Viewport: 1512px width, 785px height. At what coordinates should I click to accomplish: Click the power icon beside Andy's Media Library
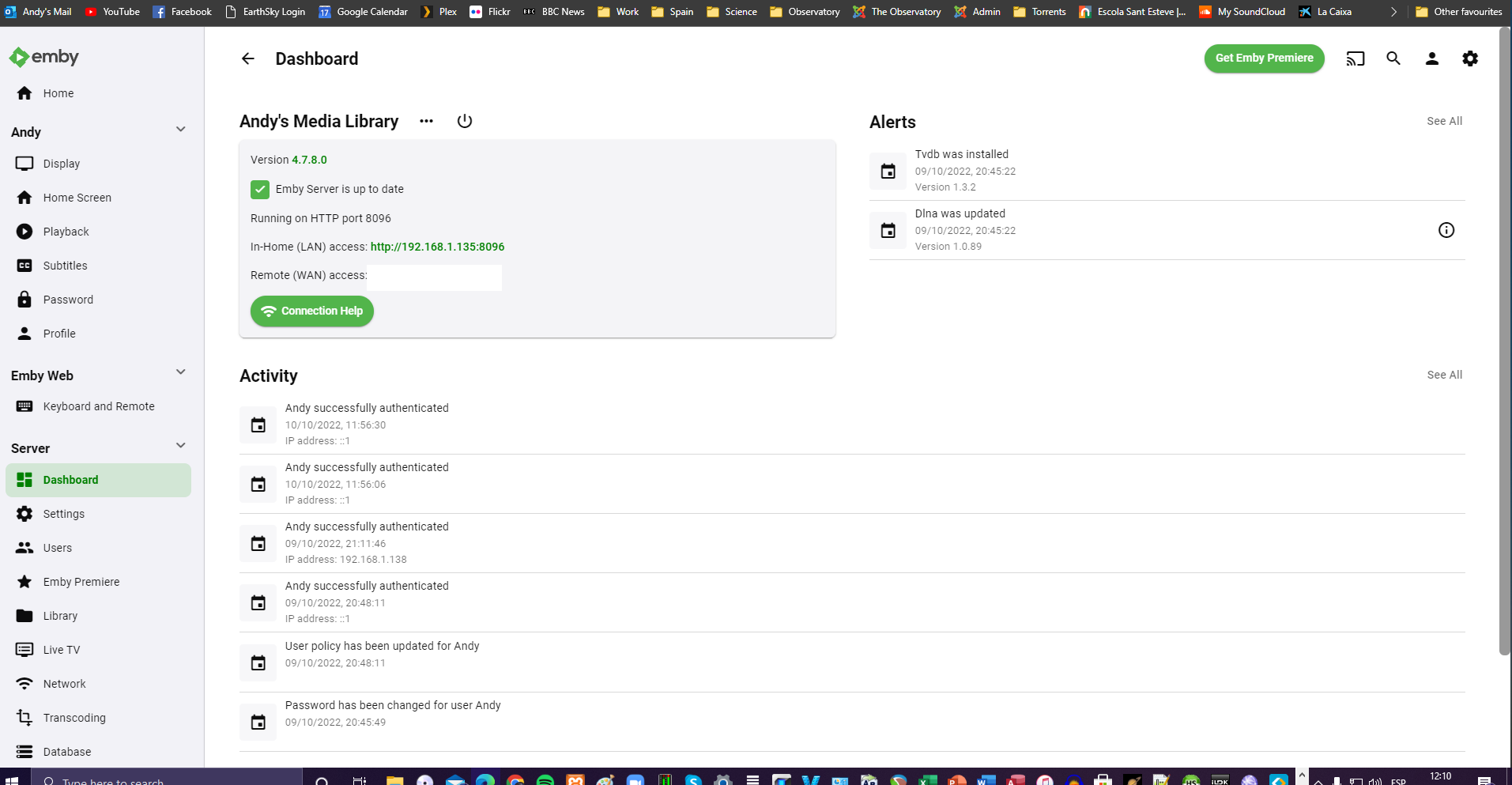click(x=465, y=121)
